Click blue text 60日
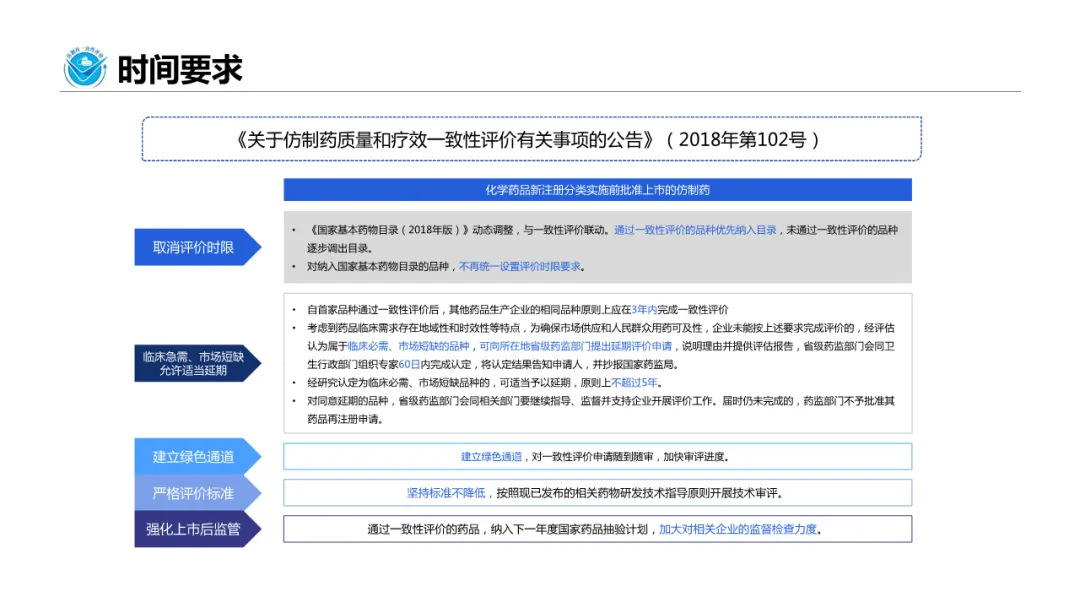 click(409, 364)
